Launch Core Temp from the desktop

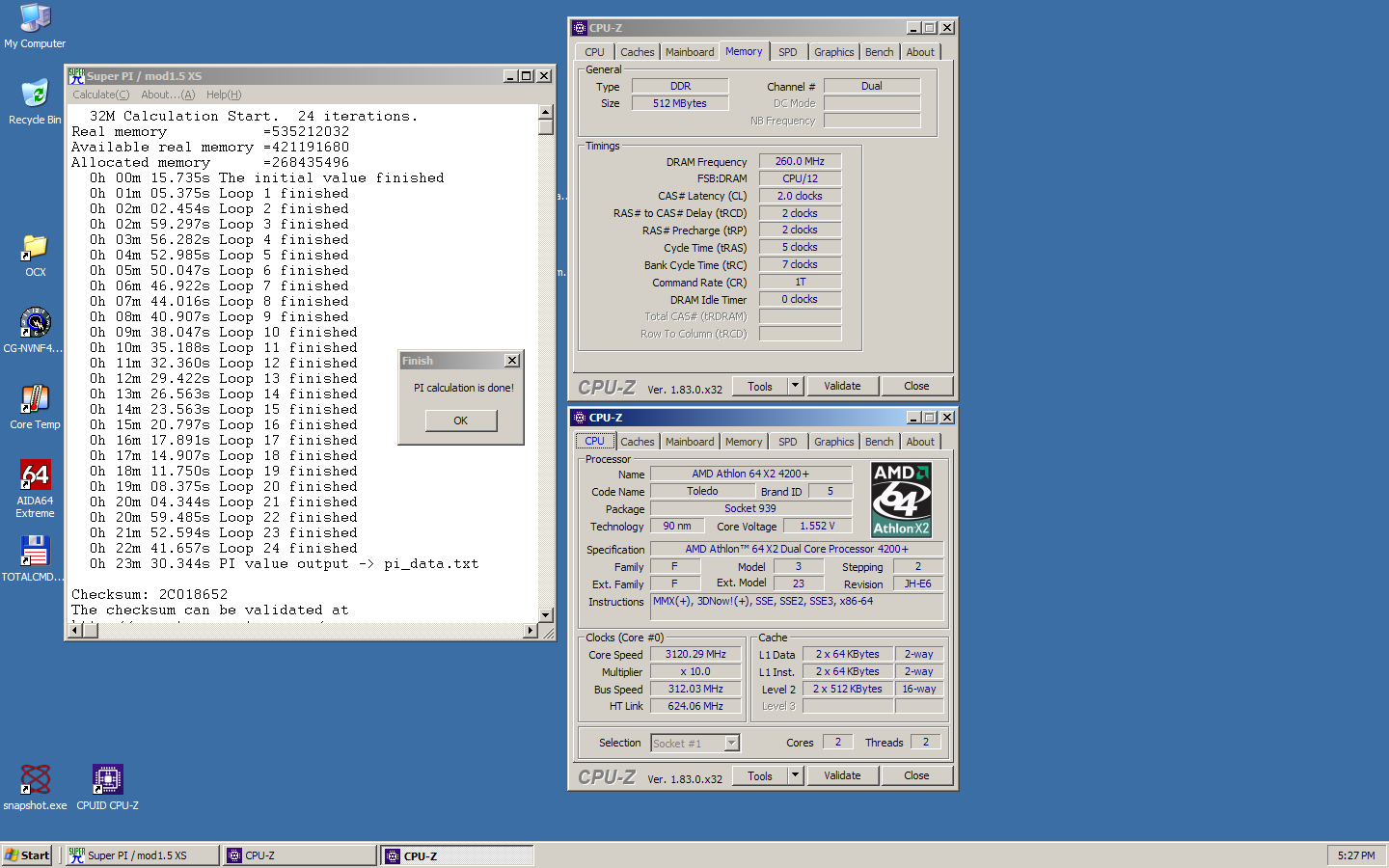tap(35, 407)
